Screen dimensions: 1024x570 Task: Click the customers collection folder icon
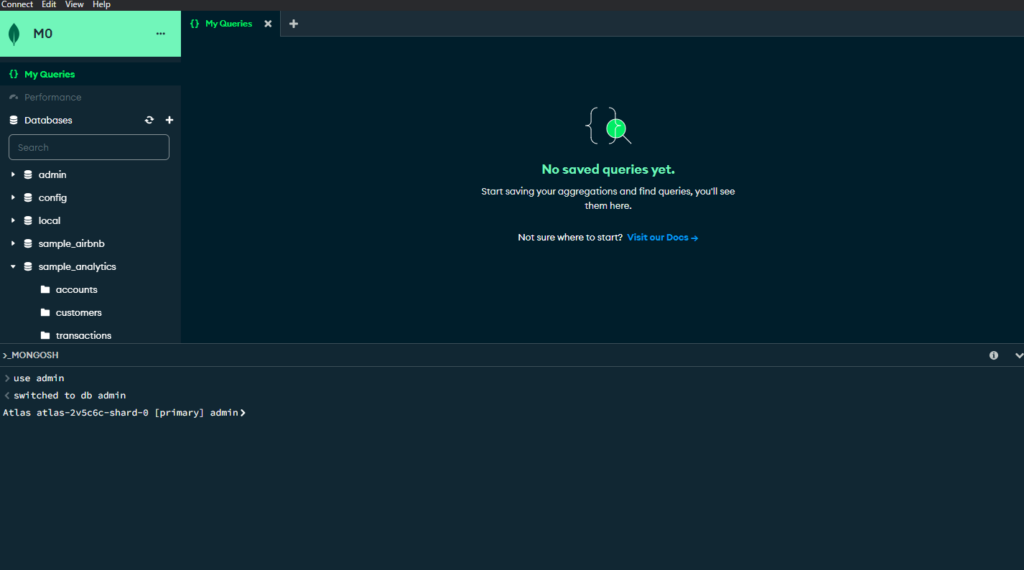(45, 312)
